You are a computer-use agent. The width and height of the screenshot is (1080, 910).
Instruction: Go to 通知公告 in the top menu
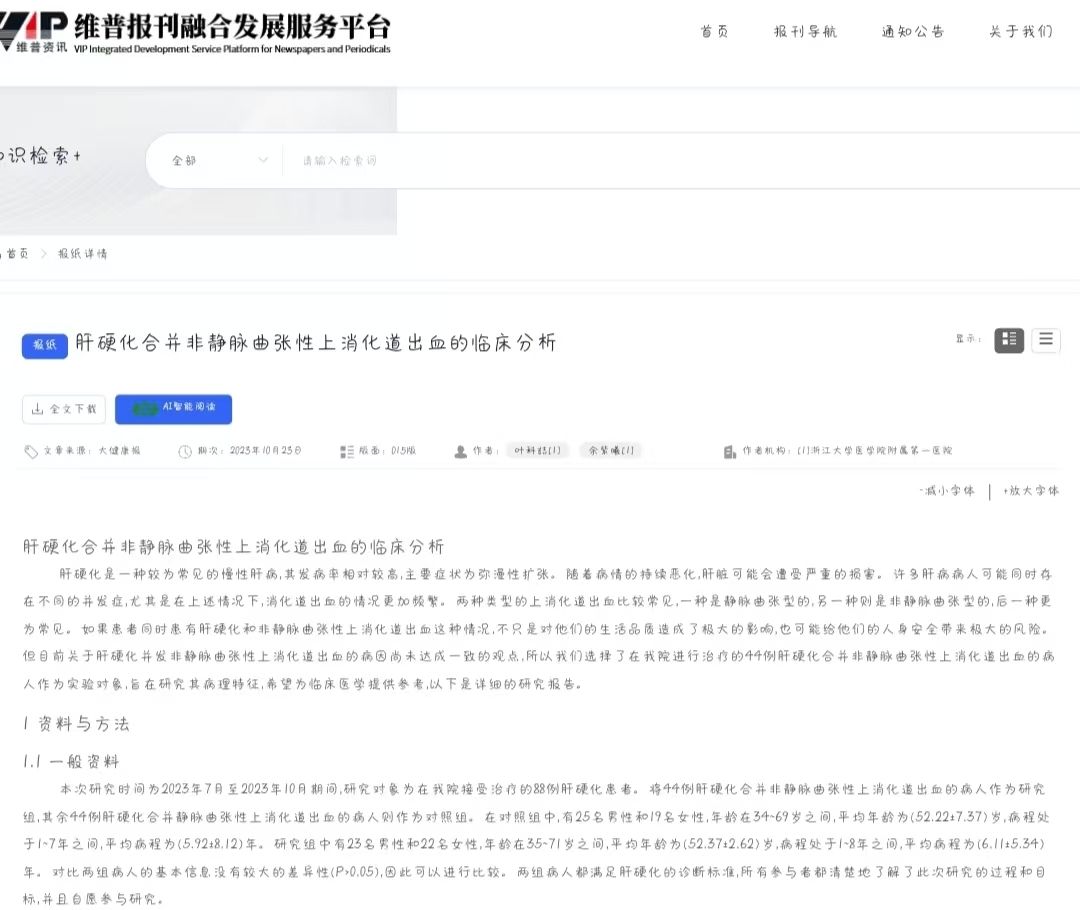pyautogui.click(x=912, y=32)
